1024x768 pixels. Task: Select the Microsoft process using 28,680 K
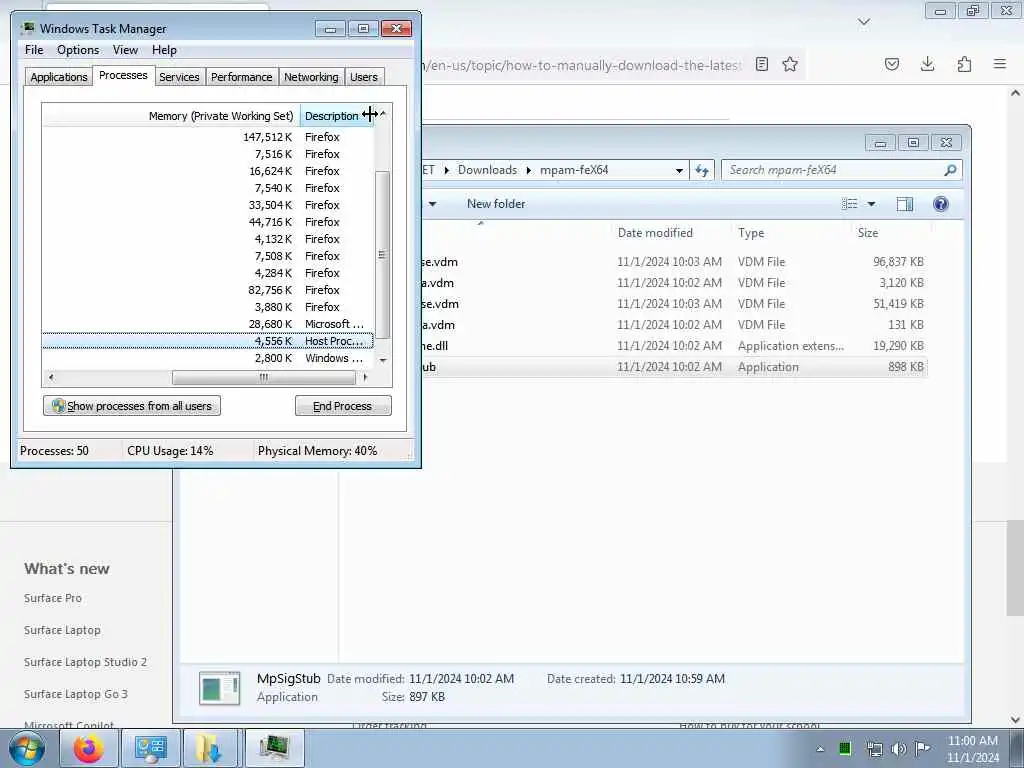pos(208,324)
